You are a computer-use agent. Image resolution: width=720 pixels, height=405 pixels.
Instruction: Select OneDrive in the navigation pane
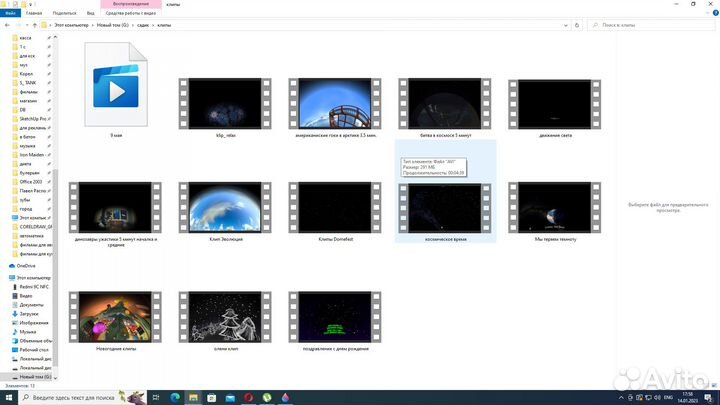coord(26,265)
